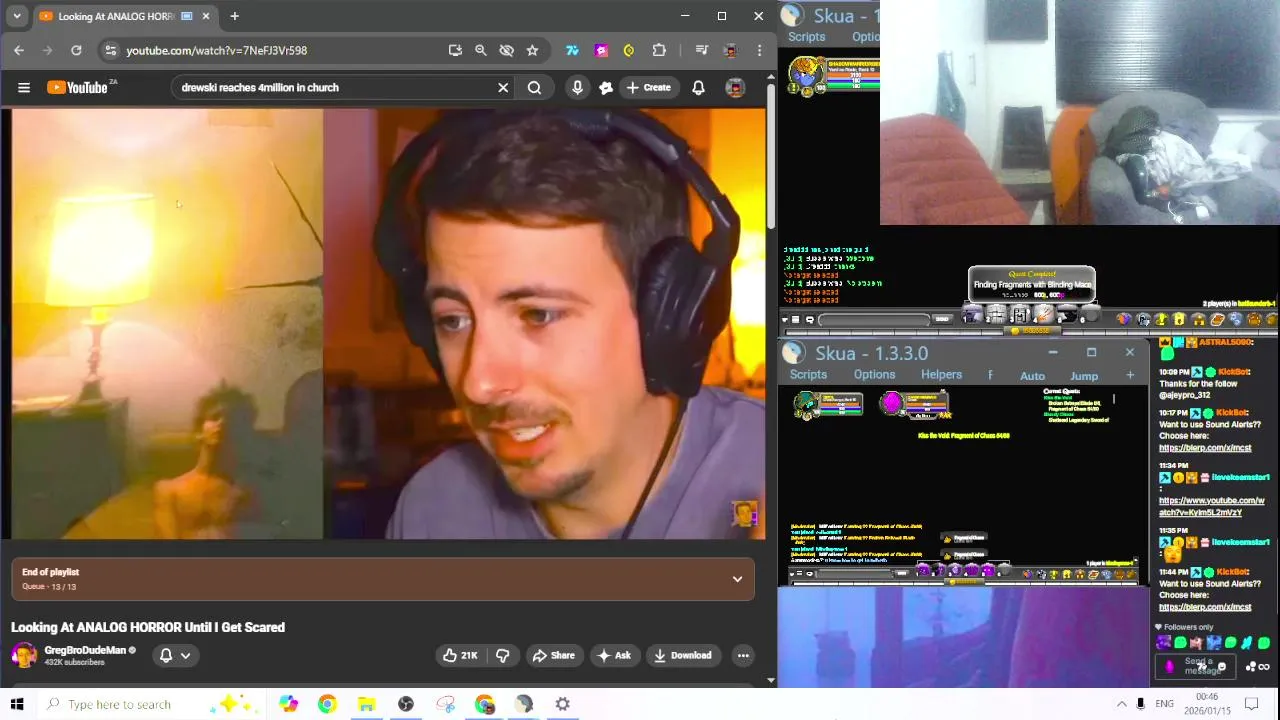Open notification preferences dropdown for channel

click(x=175, y=655)
